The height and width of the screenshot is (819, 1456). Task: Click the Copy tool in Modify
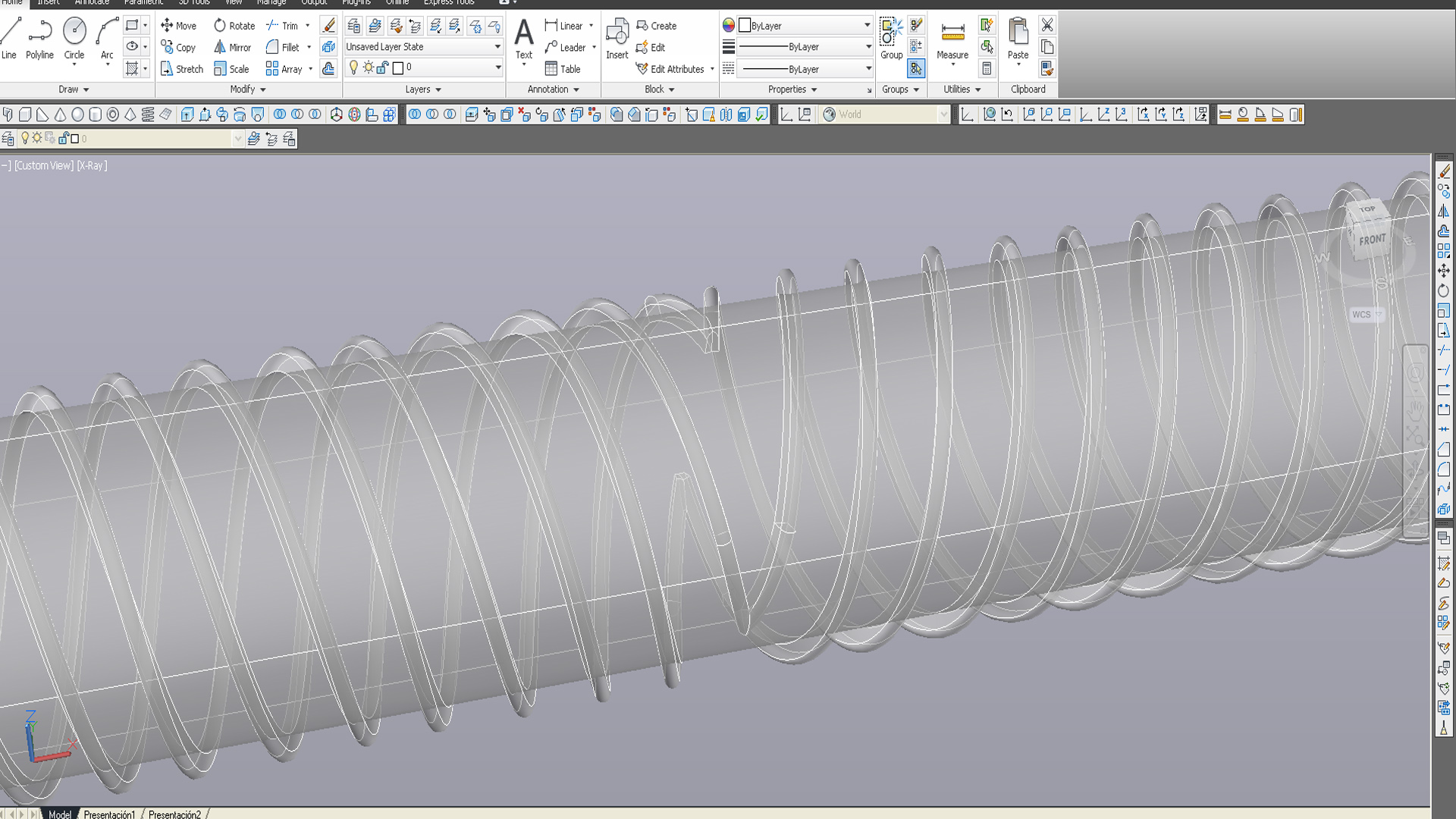point(178,47)
